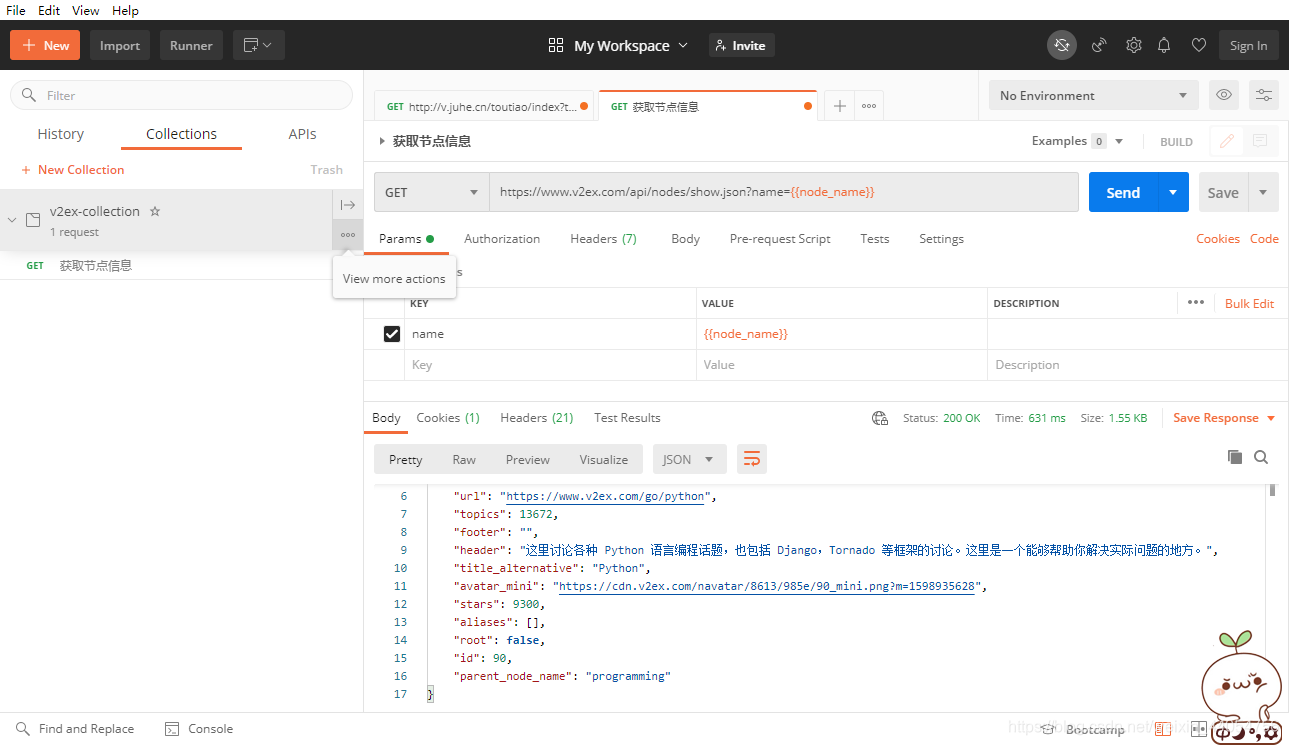Click the request URL input field

(784, 192)
